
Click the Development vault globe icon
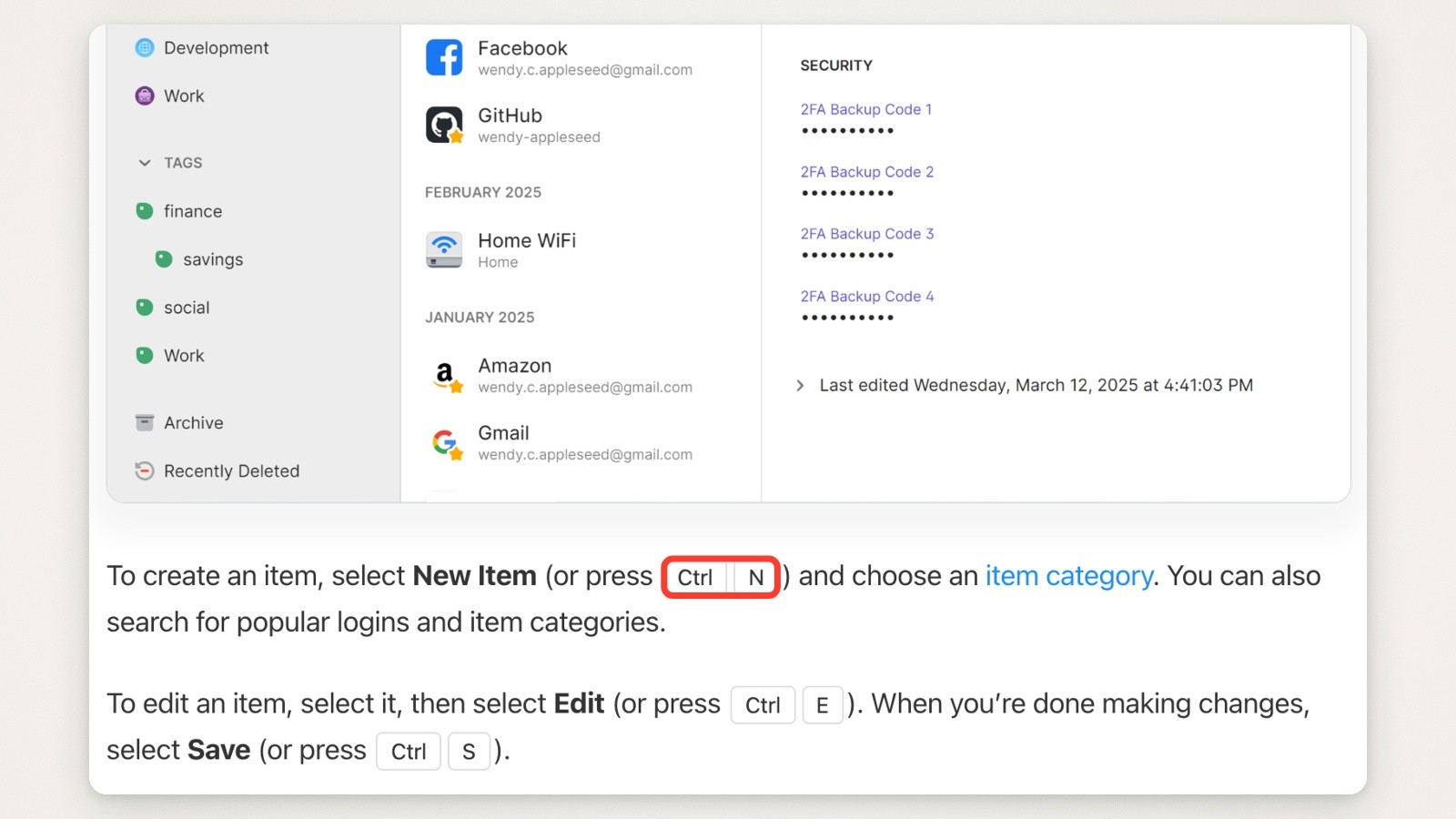[x=145, y=47]
